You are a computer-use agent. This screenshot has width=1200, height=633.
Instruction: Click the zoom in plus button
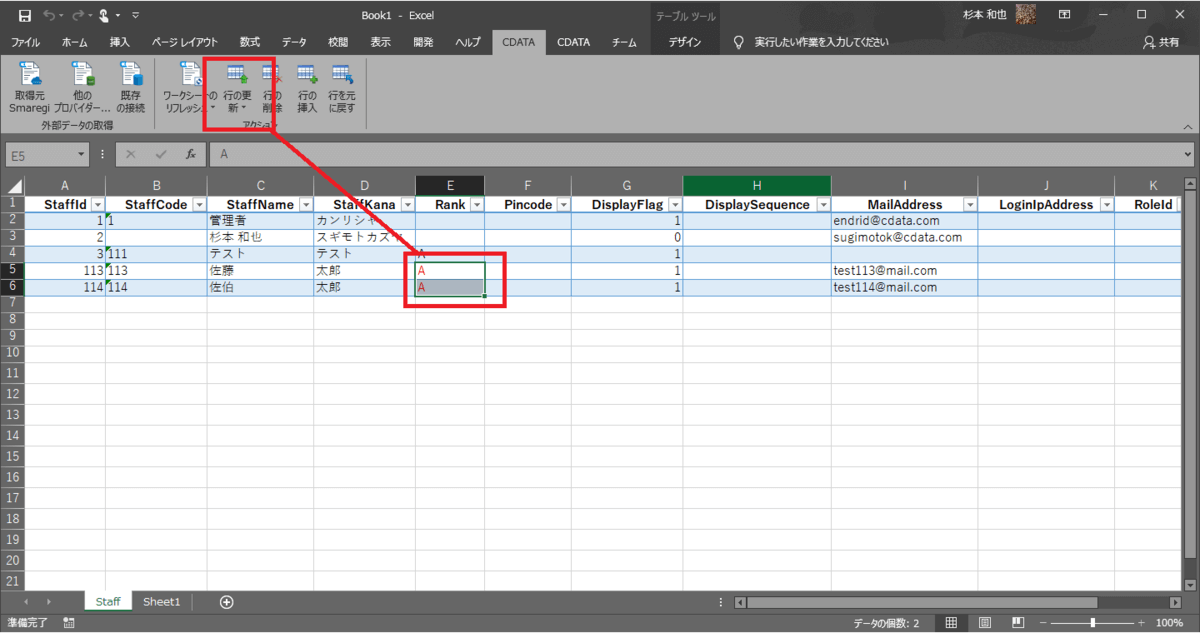coord(1142,622)
